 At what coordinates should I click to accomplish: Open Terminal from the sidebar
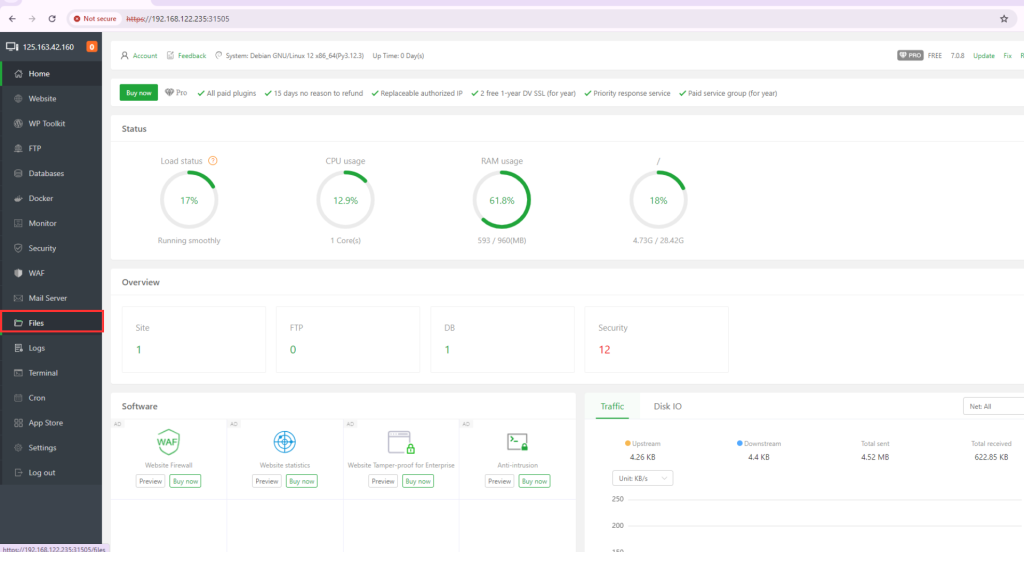(x=43, y=373)
